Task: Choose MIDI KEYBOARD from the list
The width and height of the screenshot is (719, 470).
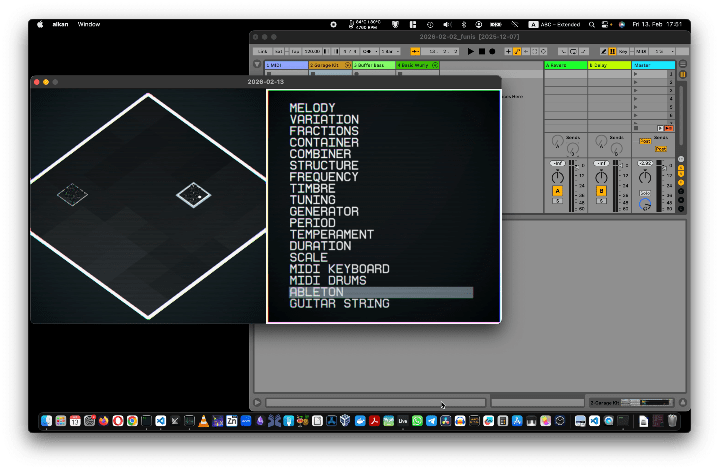Action: pyautogui.click(x=339, y=269)
